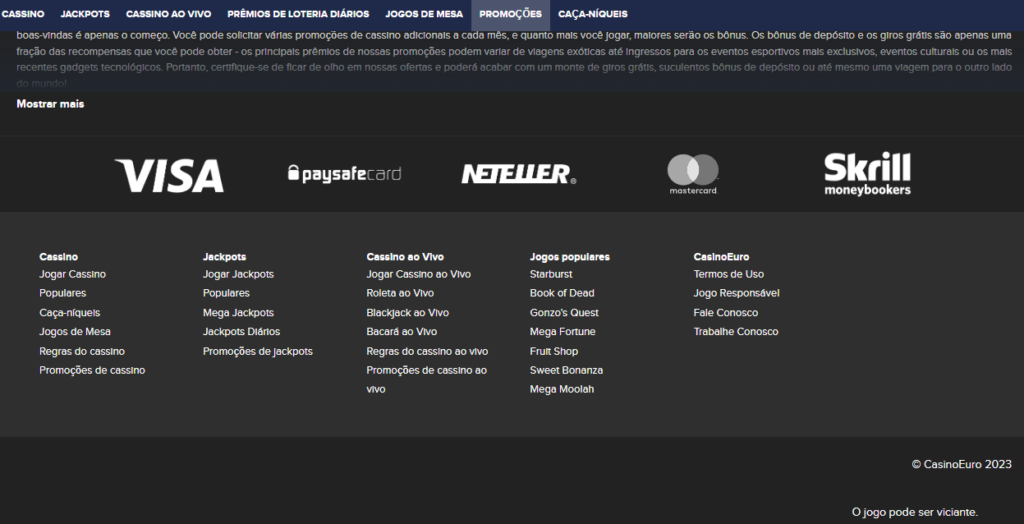This screenshot has width=1024, height=524.
Task: Open PRÊMIOS DE LOTERIA DIÁRIOS menu item
Action: tap(298, 14)
